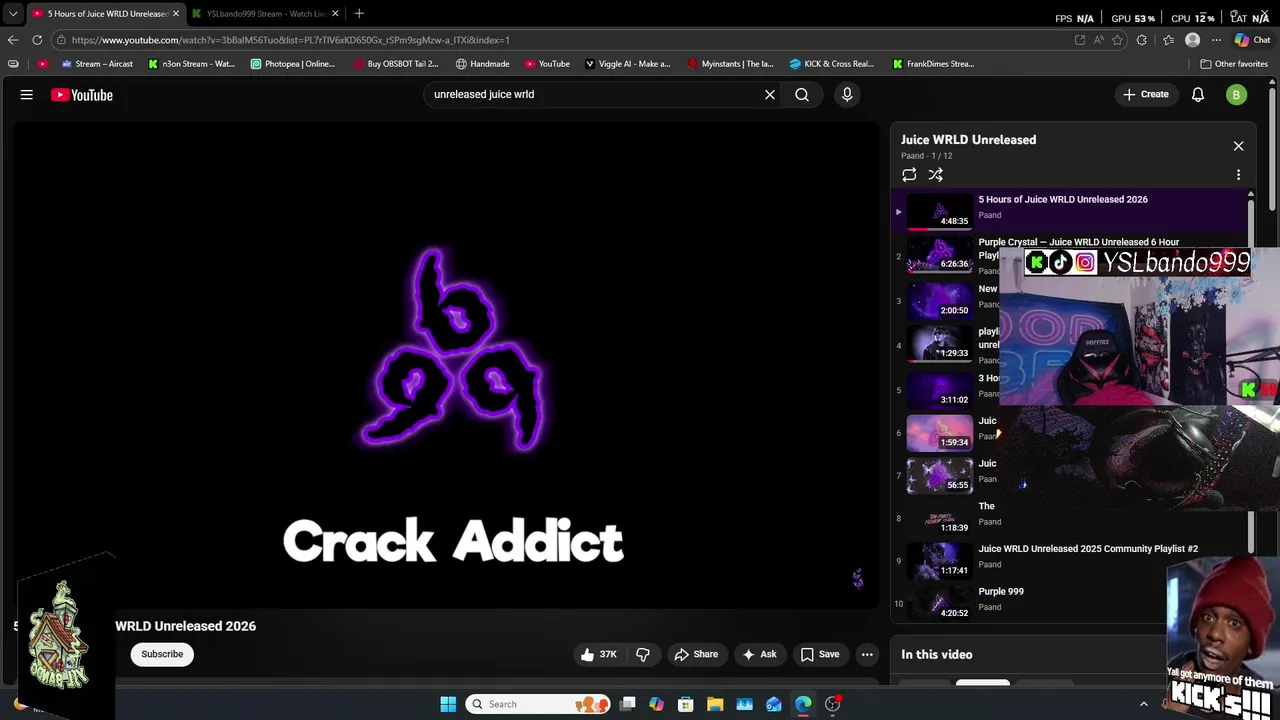Click the Ask button
The height and width of the screenshot is (720, 1280).
[x=759, y=654]
